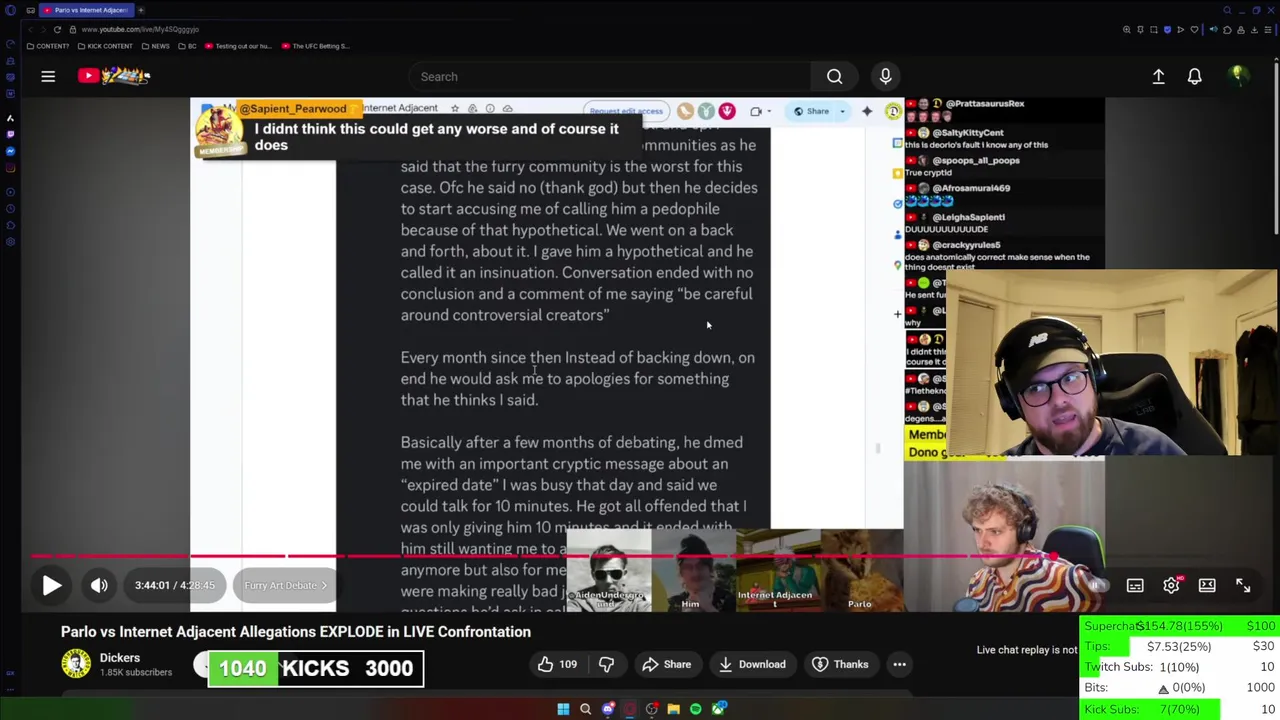Seek on the red progress bar
1280x720 pixels.
tap(640, 555)
